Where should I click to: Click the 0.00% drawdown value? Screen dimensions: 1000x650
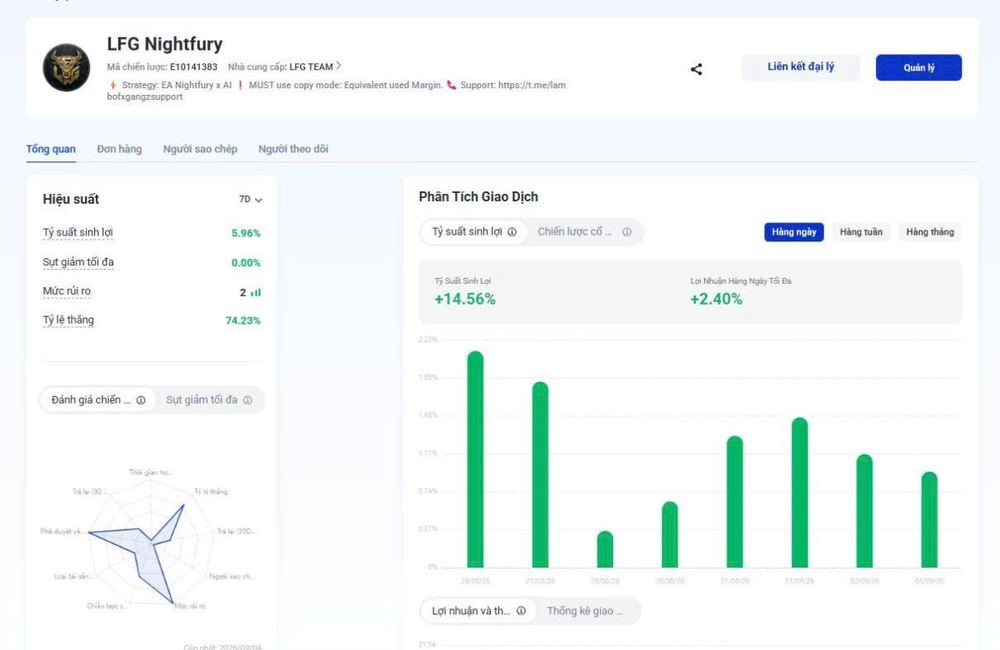point(246,263)
